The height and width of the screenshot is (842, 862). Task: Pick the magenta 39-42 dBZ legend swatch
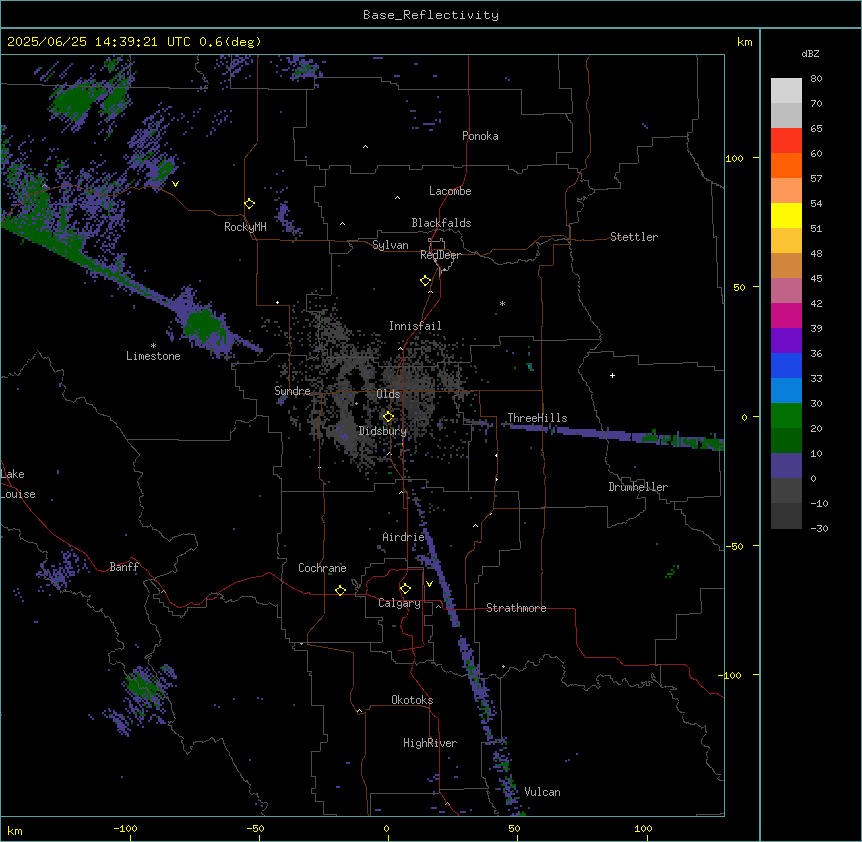coord(786,315)
